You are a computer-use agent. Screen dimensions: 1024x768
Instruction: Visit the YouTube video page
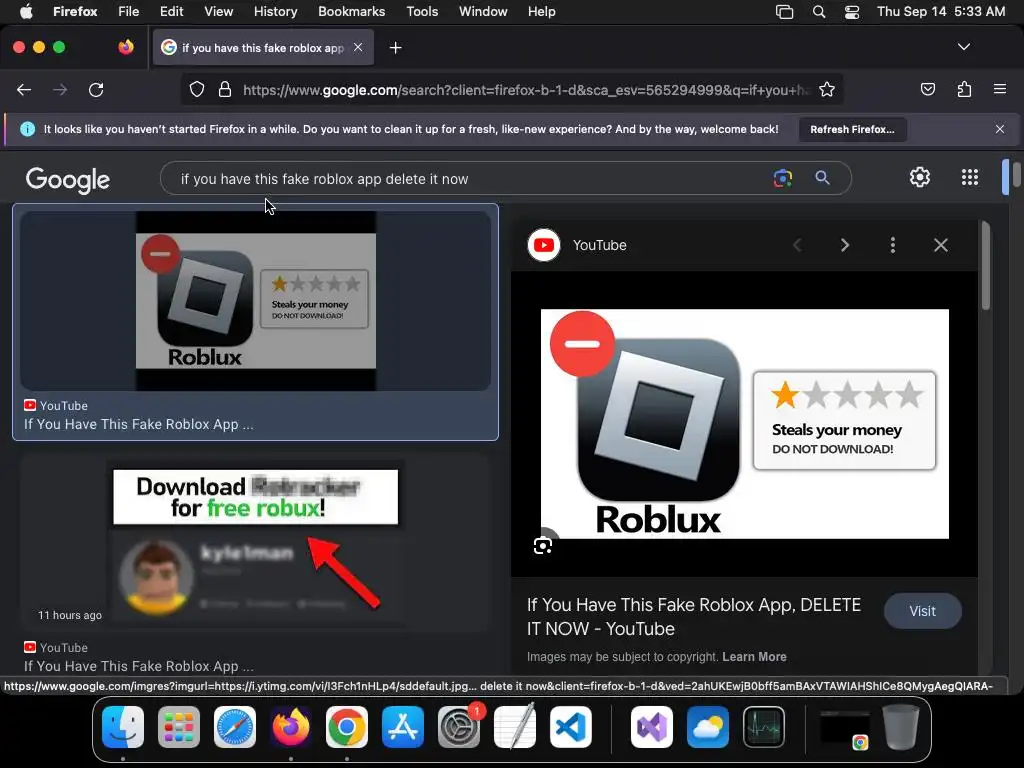tap(922, 611)
